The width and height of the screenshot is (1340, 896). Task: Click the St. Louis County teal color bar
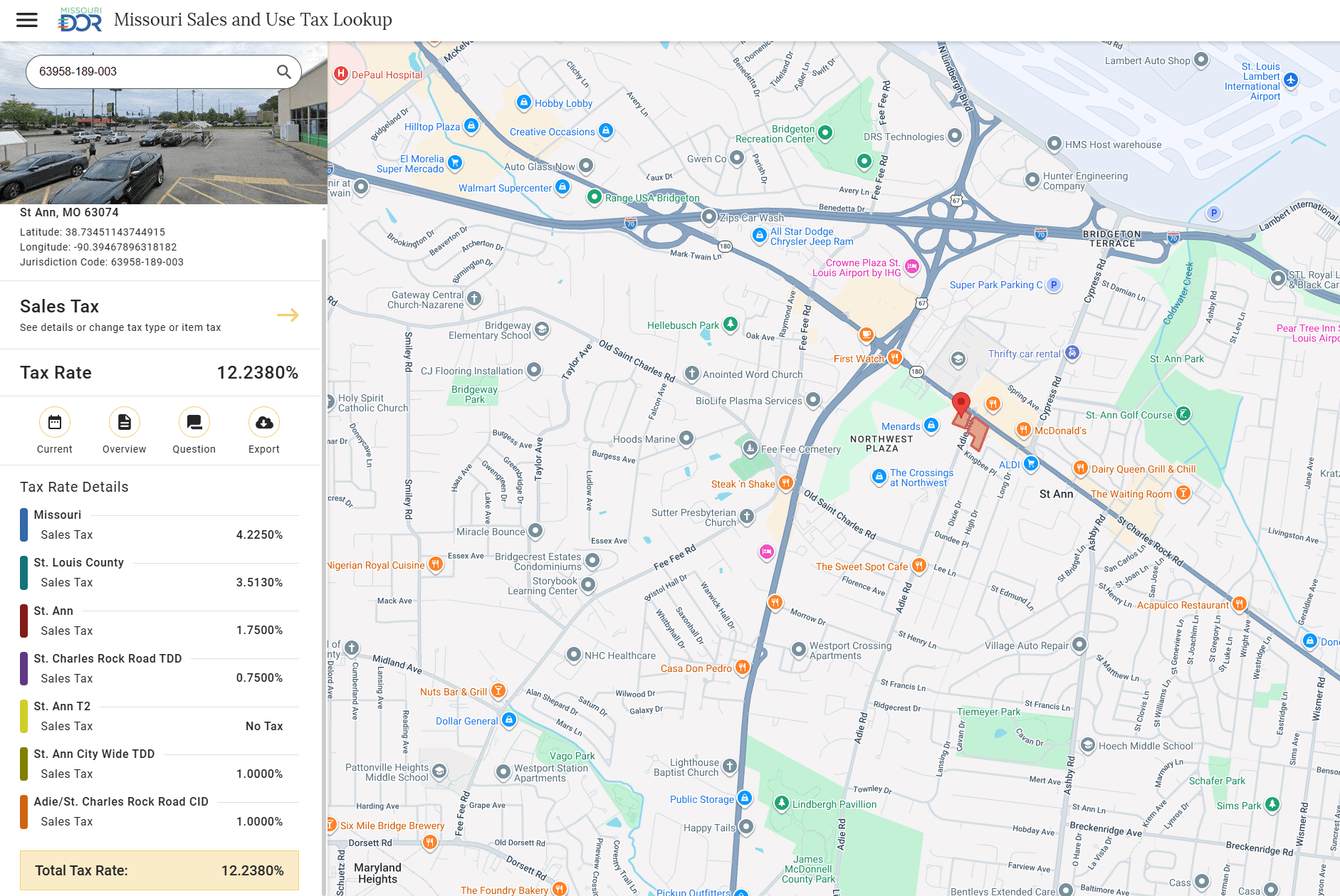click(x=24, y=573)
